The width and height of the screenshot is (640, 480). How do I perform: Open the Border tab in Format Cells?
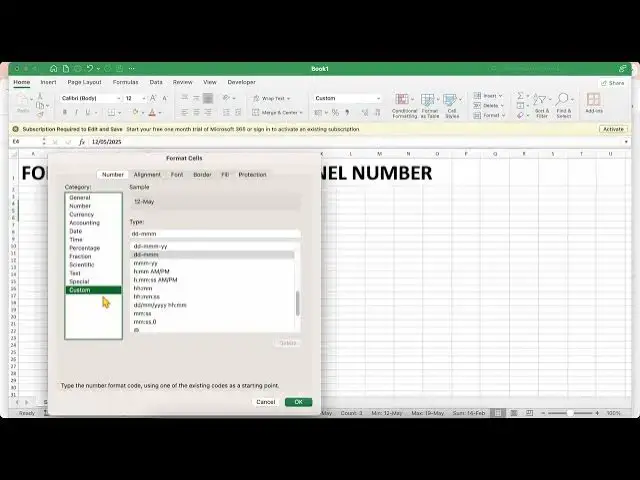202,175
